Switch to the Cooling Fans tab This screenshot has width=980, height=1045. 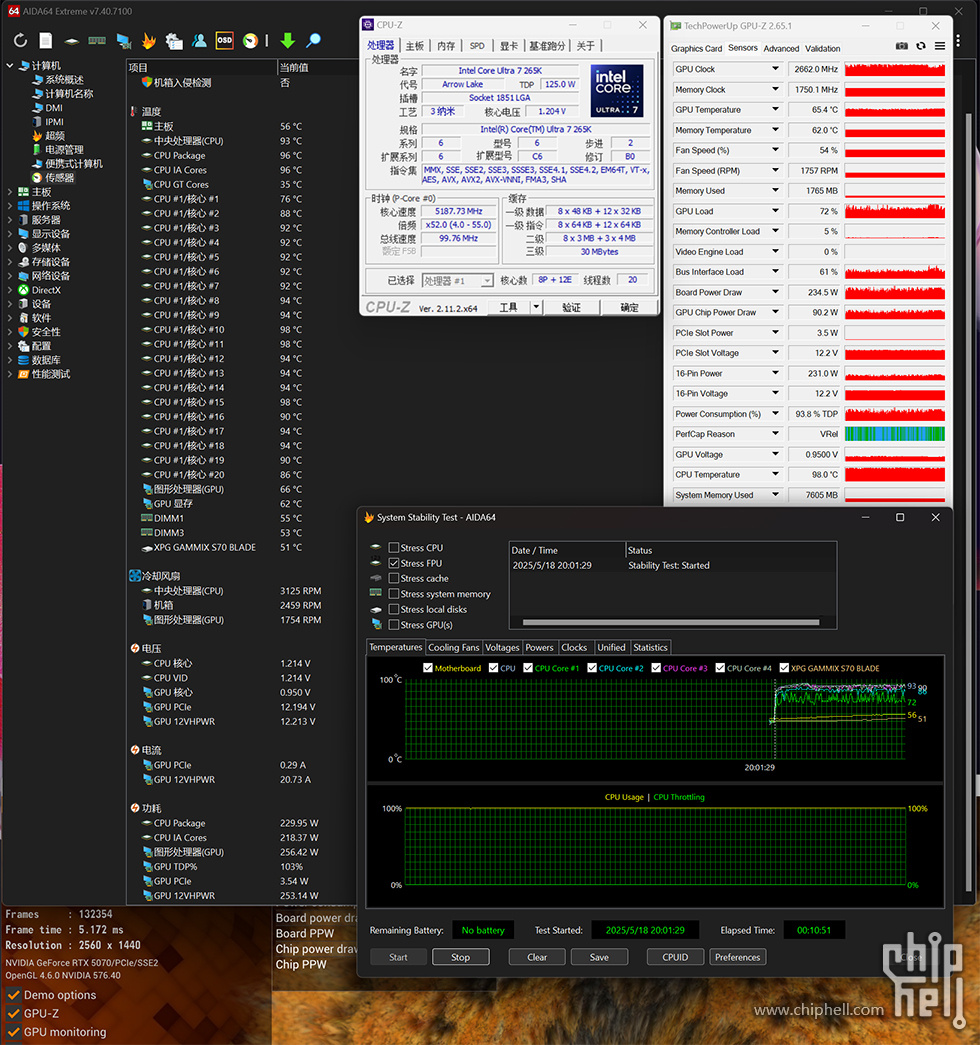(453, 647)
